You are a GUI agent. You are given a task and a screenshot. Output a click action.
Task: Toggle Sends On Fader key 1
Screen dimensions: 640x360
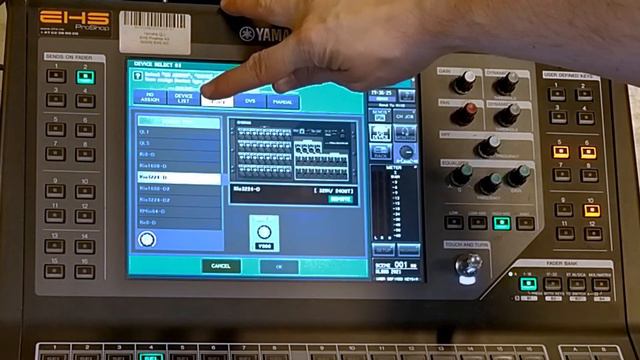pos(56,76)
